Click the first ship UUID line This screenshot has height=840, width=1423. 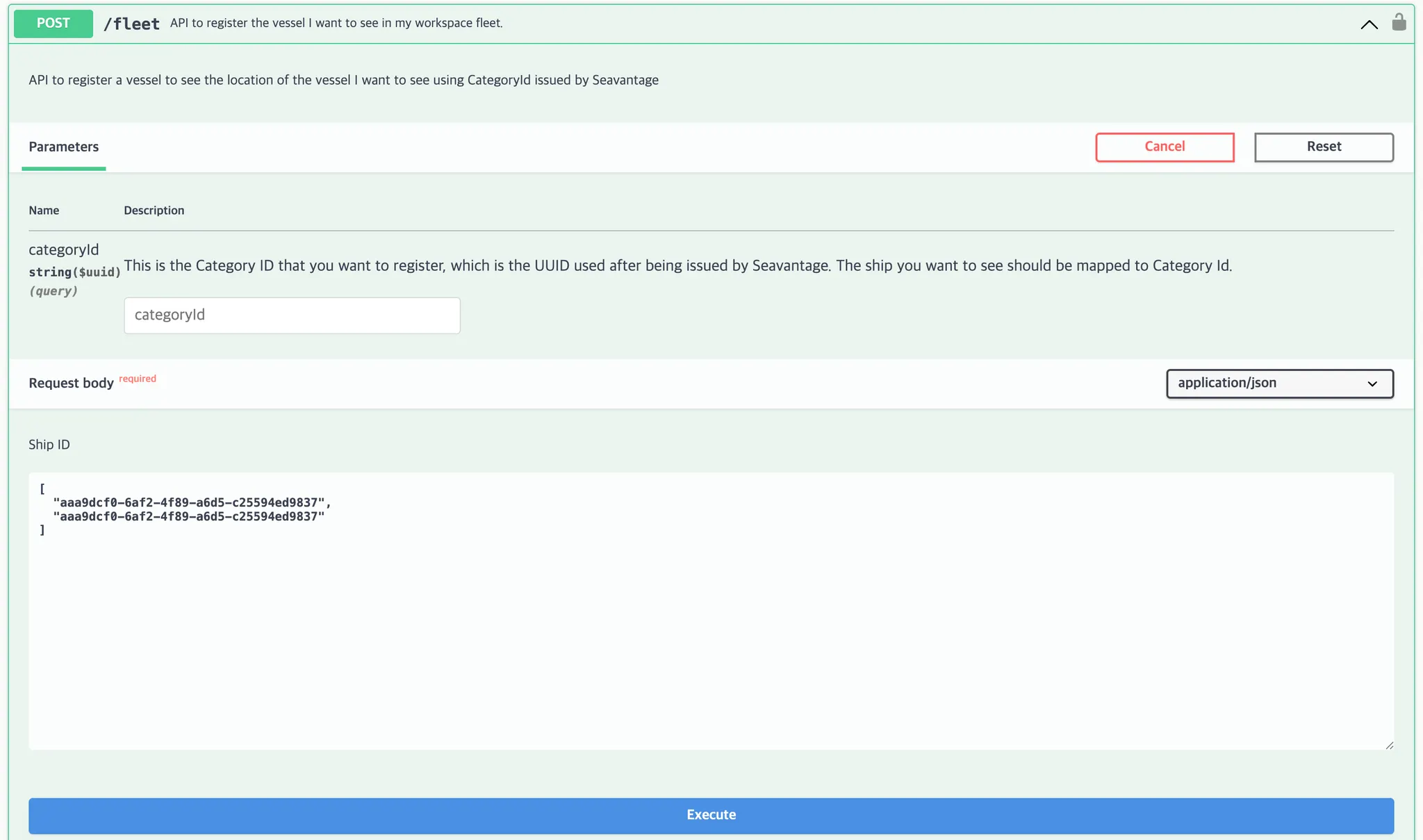click(x=189, y=502)
